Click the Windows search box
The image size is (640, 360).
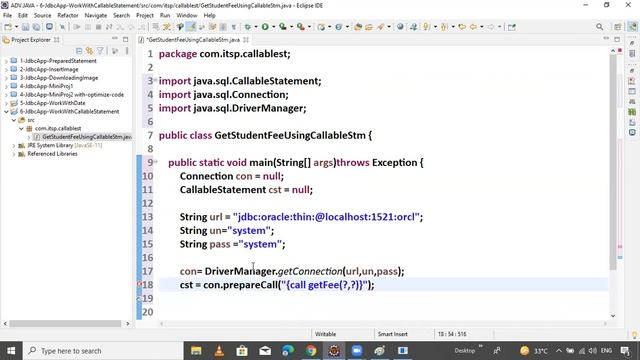pyautogui.click(x=102, y=351)
